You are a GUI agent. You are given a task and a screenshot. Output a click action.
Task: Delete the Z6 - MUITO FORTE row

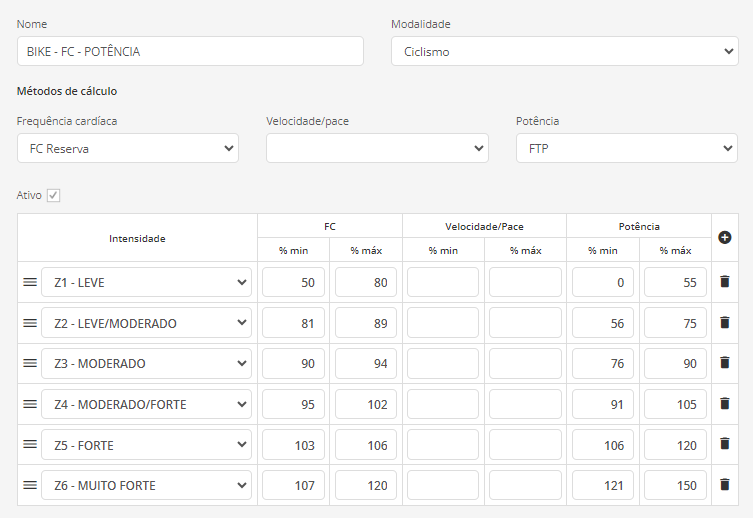(x=725, y=485)
